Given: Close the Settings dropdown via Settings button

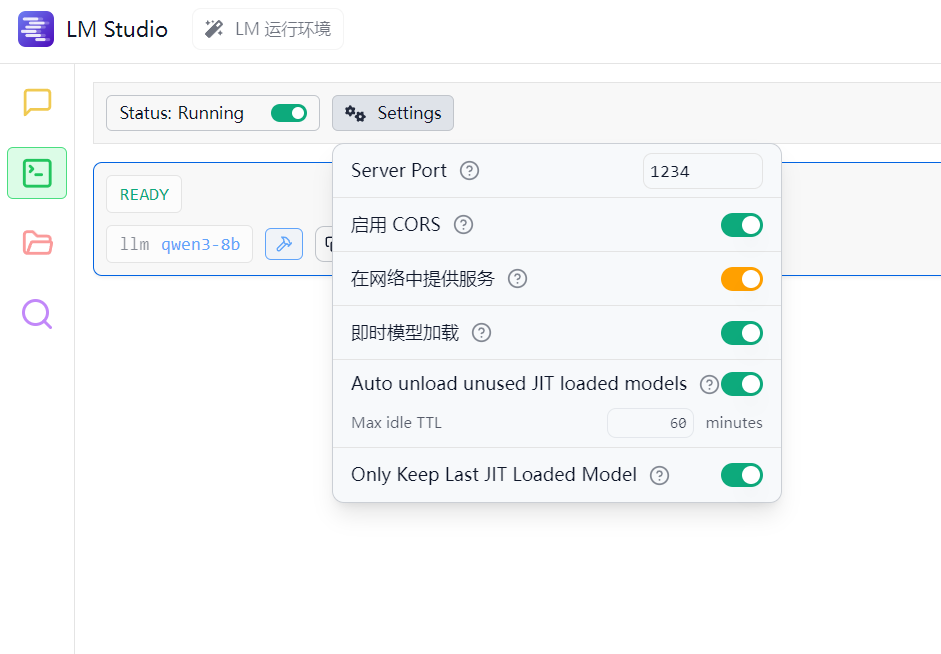Looking at the screenshot, I should tap(393, 113).
